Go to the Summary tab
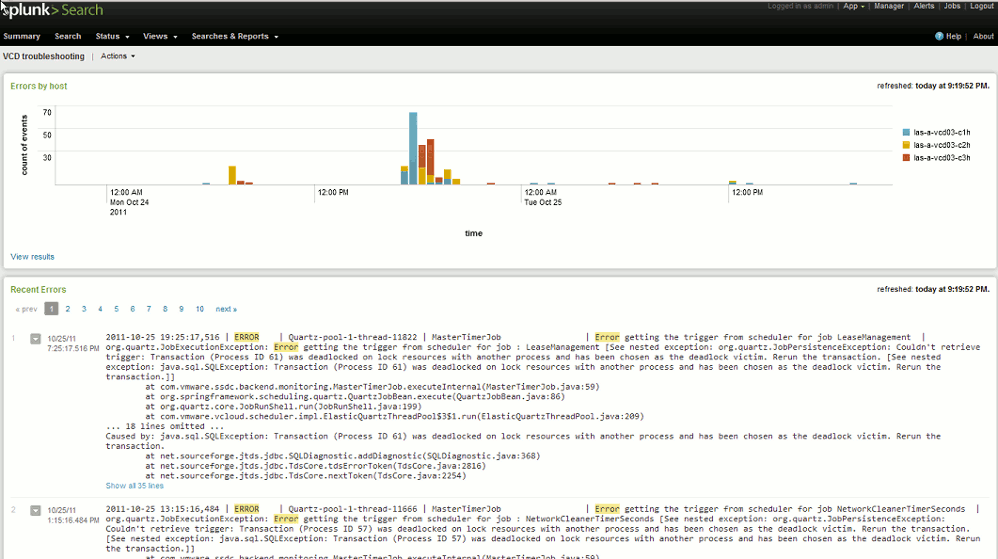 [x=22, y=36]
